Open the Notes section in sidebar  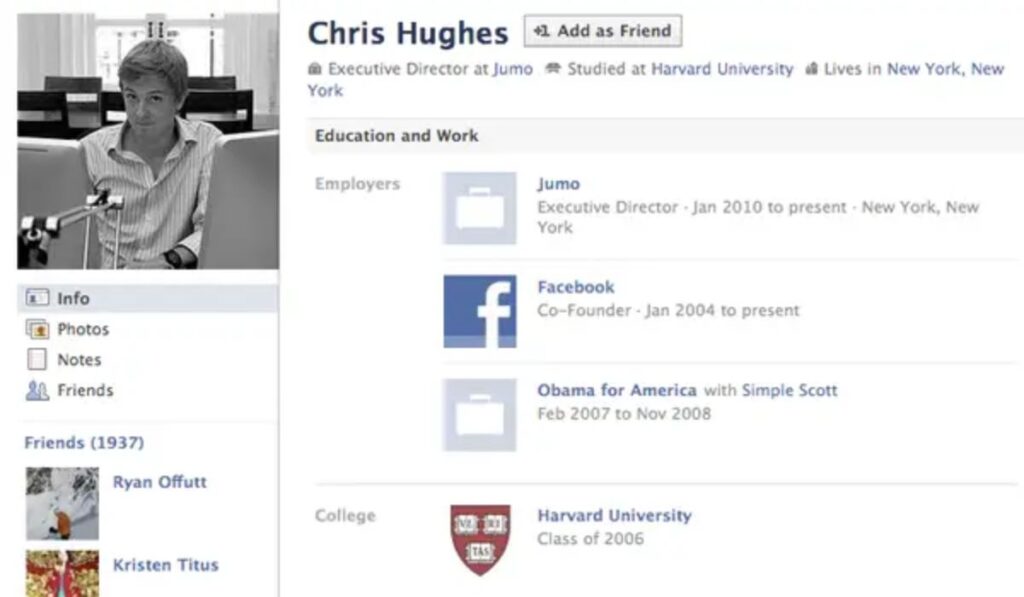(x=79, y=360)
